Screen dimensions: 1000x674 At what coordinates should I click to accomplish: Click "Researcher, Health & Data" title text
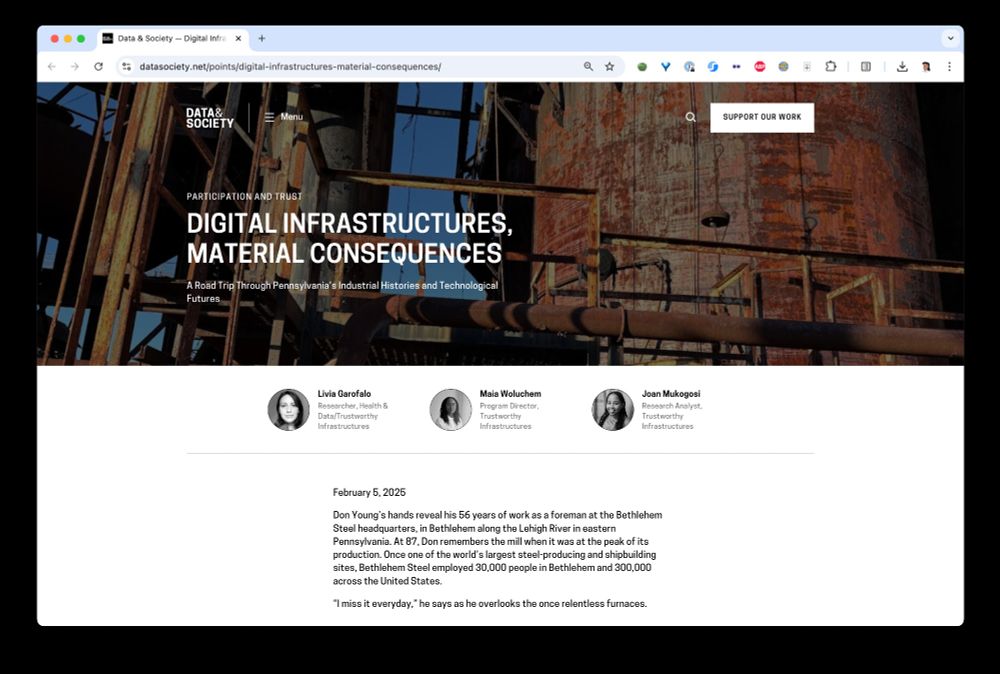point(353,416)
